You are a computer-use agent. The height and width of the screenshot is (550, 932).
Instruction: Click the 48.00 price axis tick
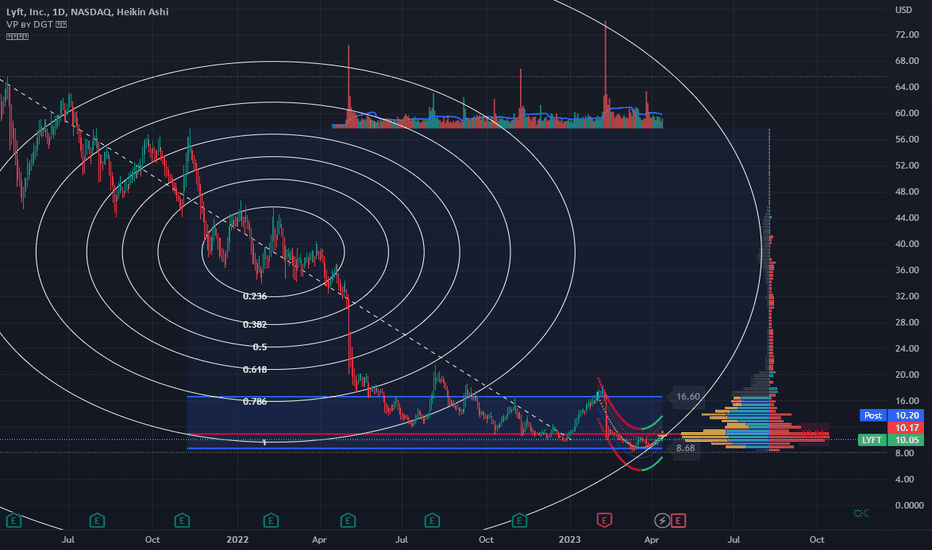click(907, 191)
